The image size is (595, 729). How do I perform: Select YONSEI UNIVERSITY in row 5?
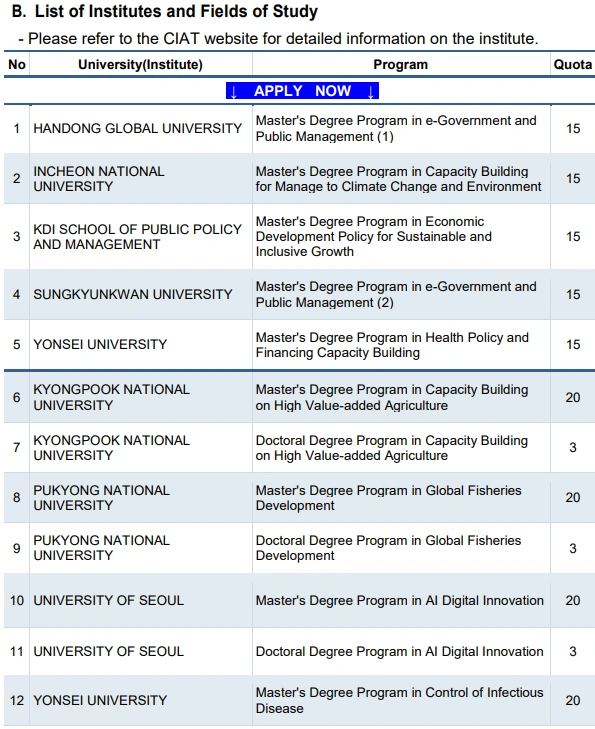click(100, 345)
